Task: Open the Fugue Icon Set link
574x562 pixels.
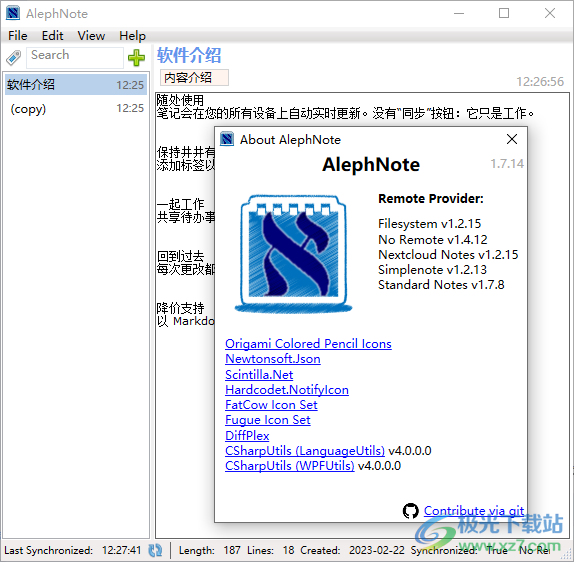Action: tap(268, 420)
